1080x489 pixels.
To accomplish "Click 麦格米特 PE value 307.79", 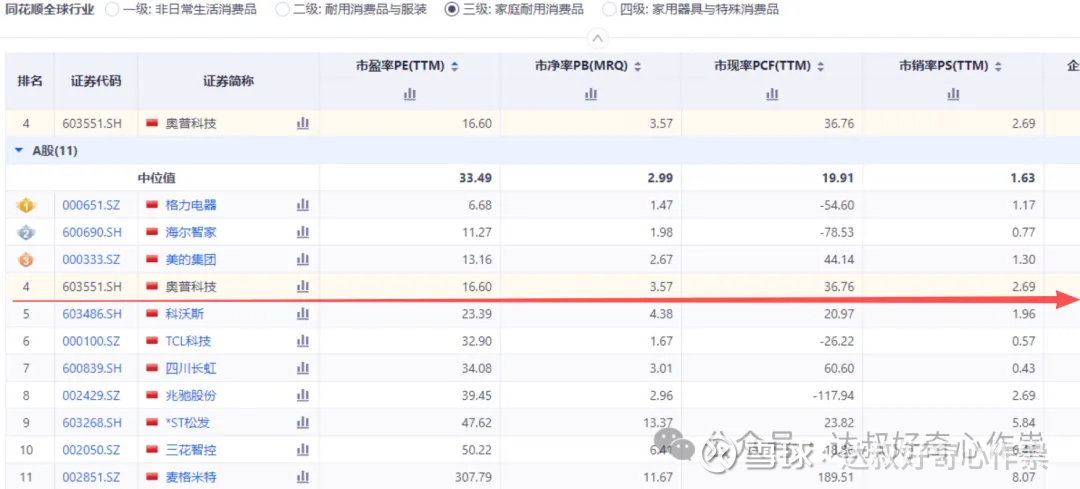I will [473, 477].
